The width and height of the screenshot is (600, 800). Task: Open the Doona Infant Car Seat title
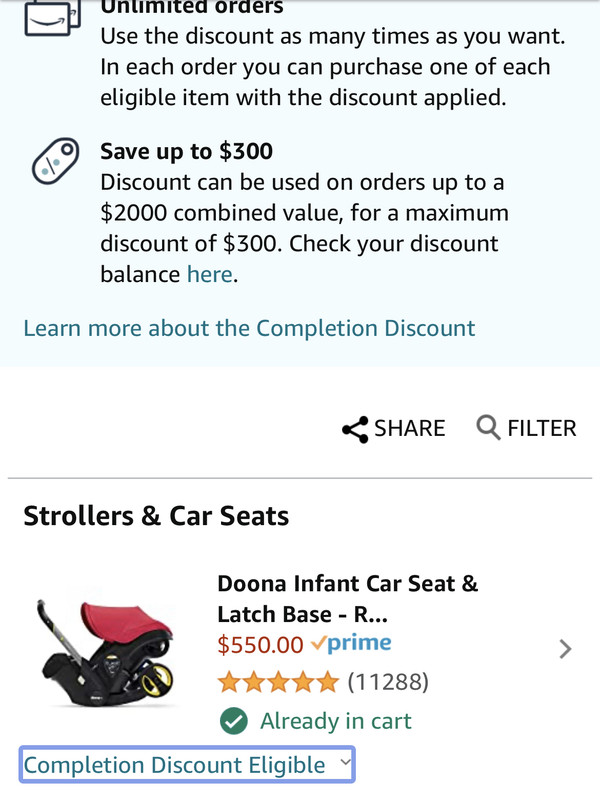[347, 598]
